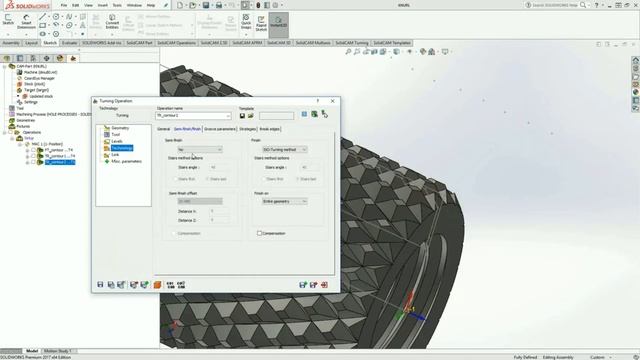Image resolution: width=640 pixels, height=360 pixels.
Task: Expand the FT_contour operation node
Action: tap(27, 150)
